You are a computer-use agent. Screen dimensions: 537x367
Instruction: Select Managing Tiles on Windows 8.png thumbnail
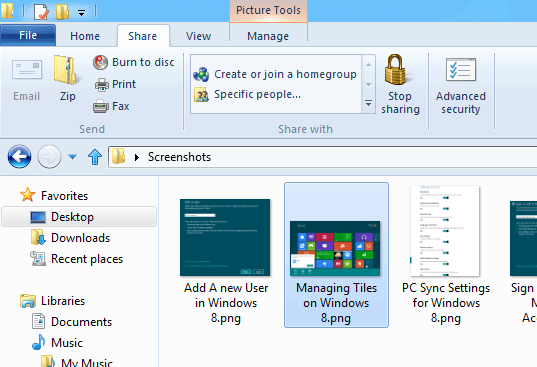335,248
